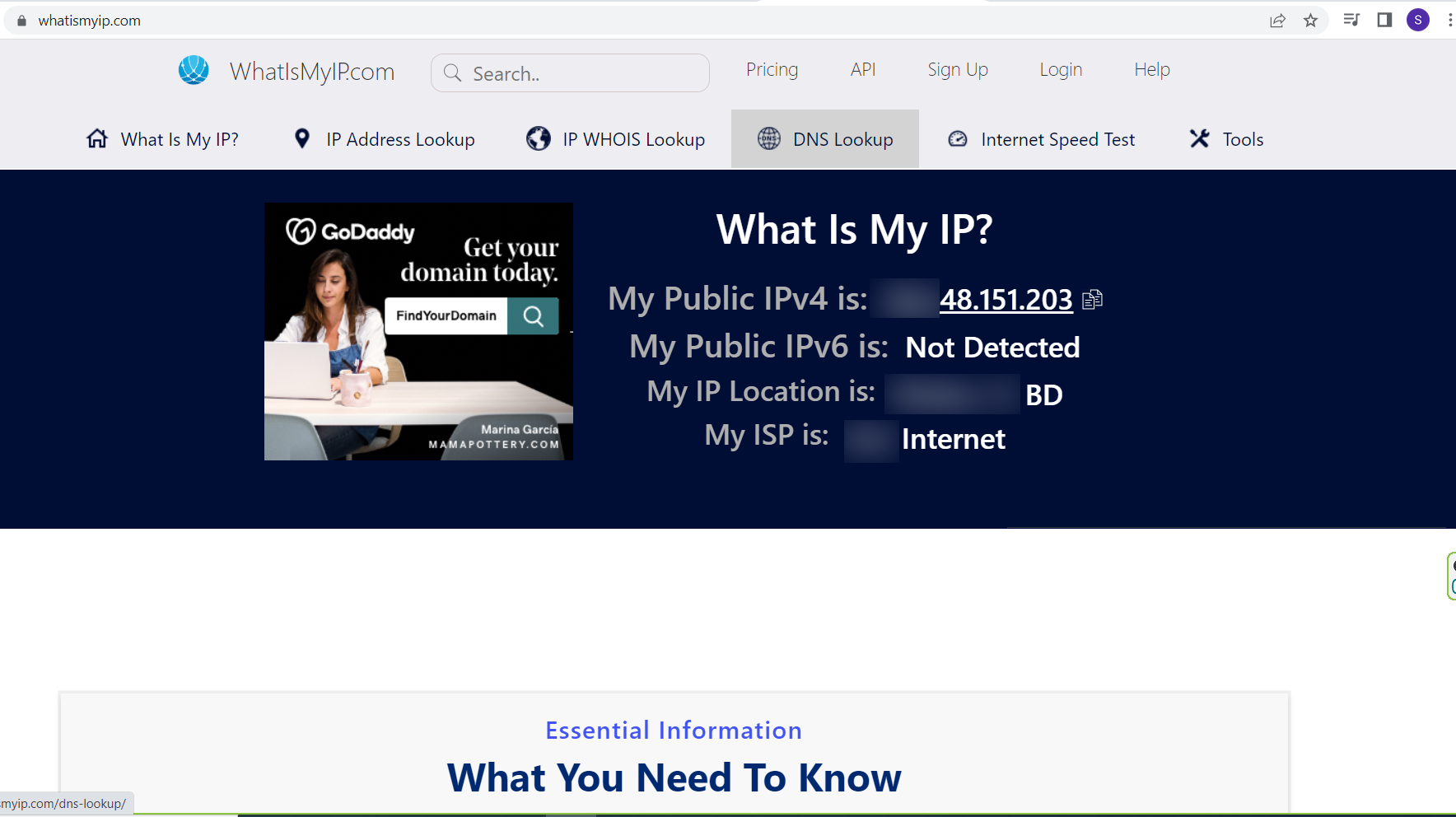This screenshot has width=1456, height=817.
Task: Go to the Sign Up page
Action: coord(958,70)
